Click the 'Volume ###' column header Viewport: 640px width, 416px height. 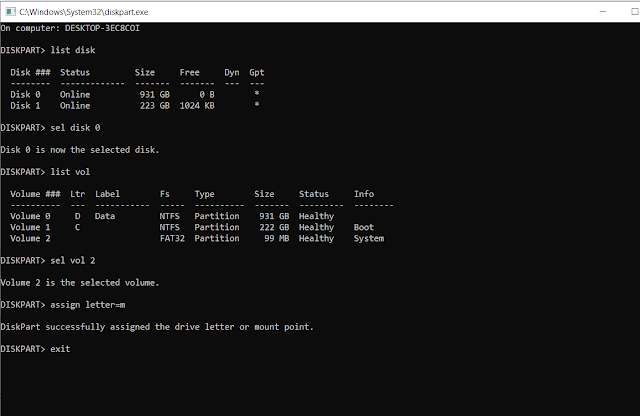click(35, 194)
